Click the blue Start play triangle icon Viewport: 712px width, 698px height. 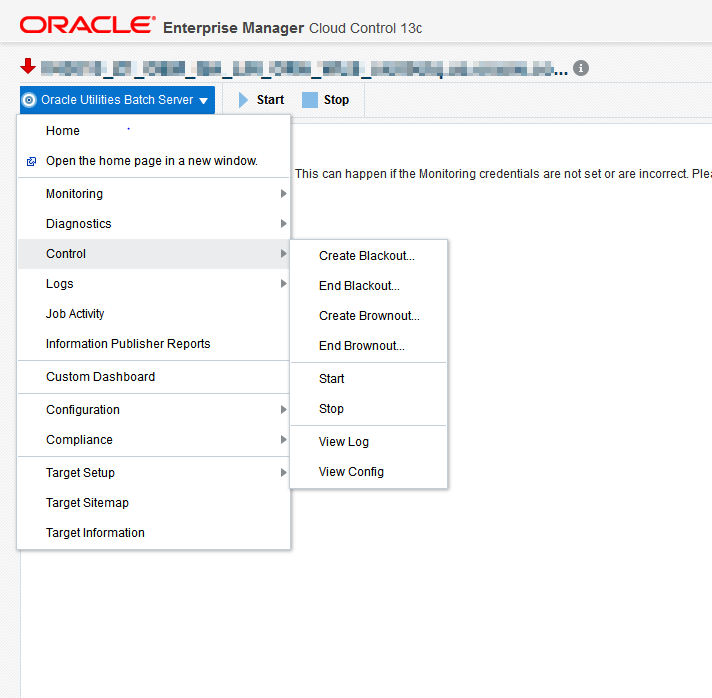(x=243, y=100)
